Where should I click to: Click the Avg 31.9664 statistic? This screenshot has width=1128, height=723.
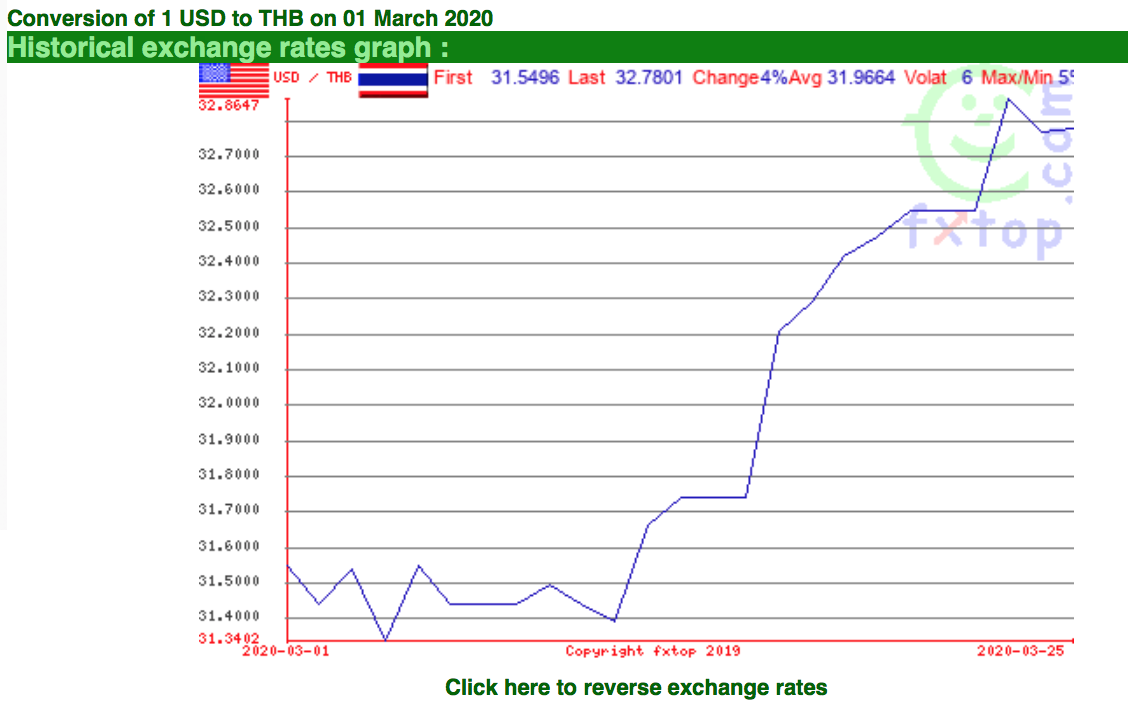(842, 77)
